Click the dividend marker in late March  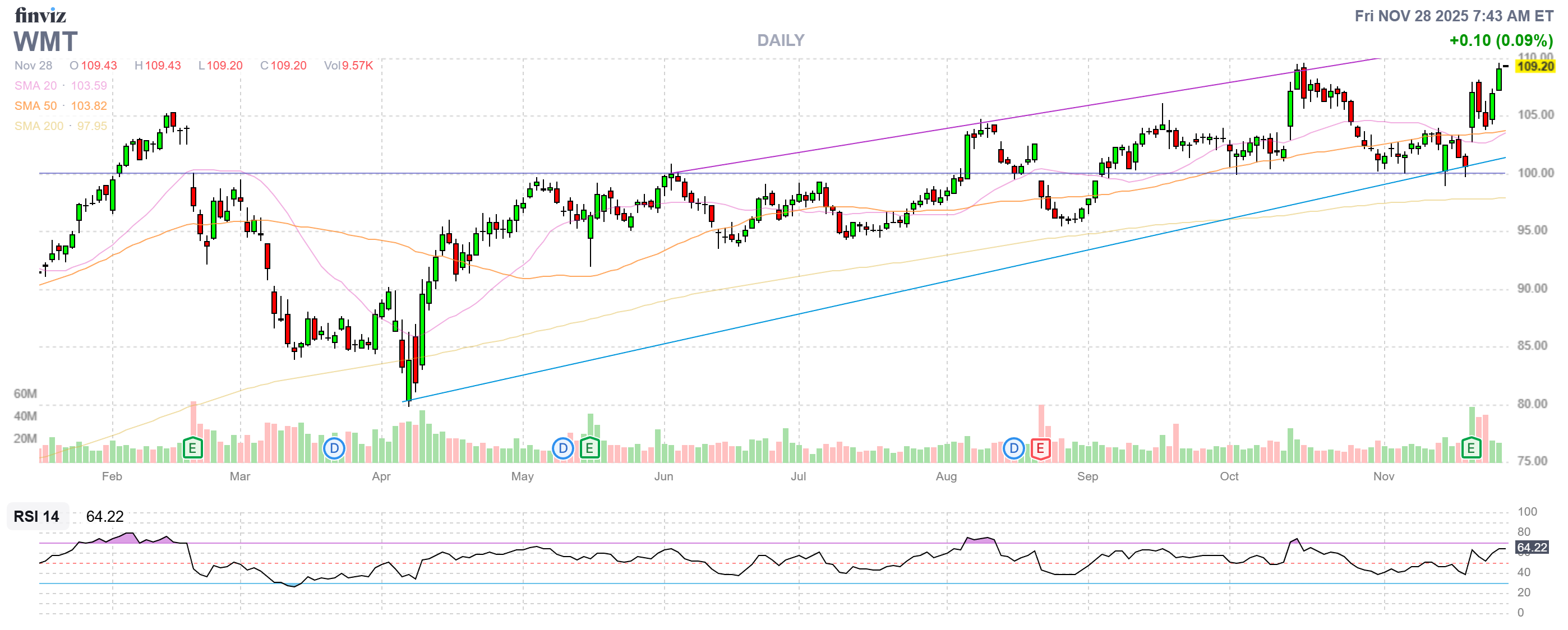tap(334, 449)
